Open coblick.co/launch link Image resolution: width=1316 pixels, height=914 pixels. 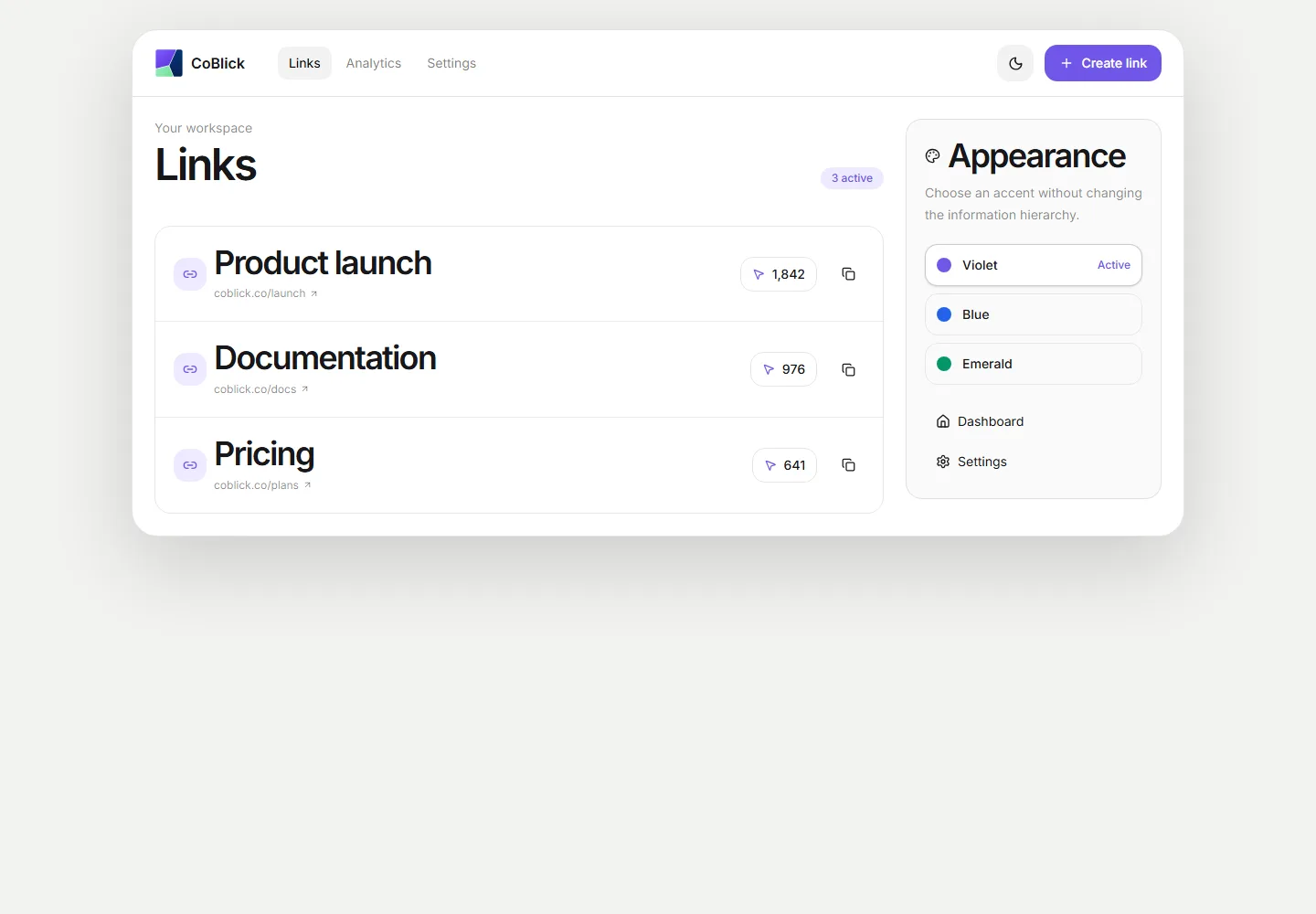[266, 293]
